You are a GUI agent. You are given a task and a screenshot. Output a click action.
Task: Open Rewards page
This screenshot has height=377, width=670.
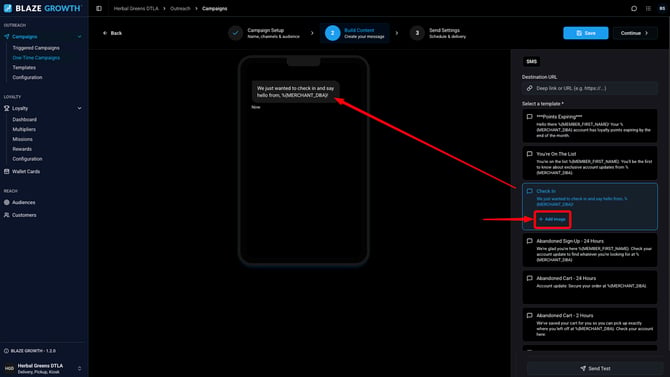tap(22, 149)
